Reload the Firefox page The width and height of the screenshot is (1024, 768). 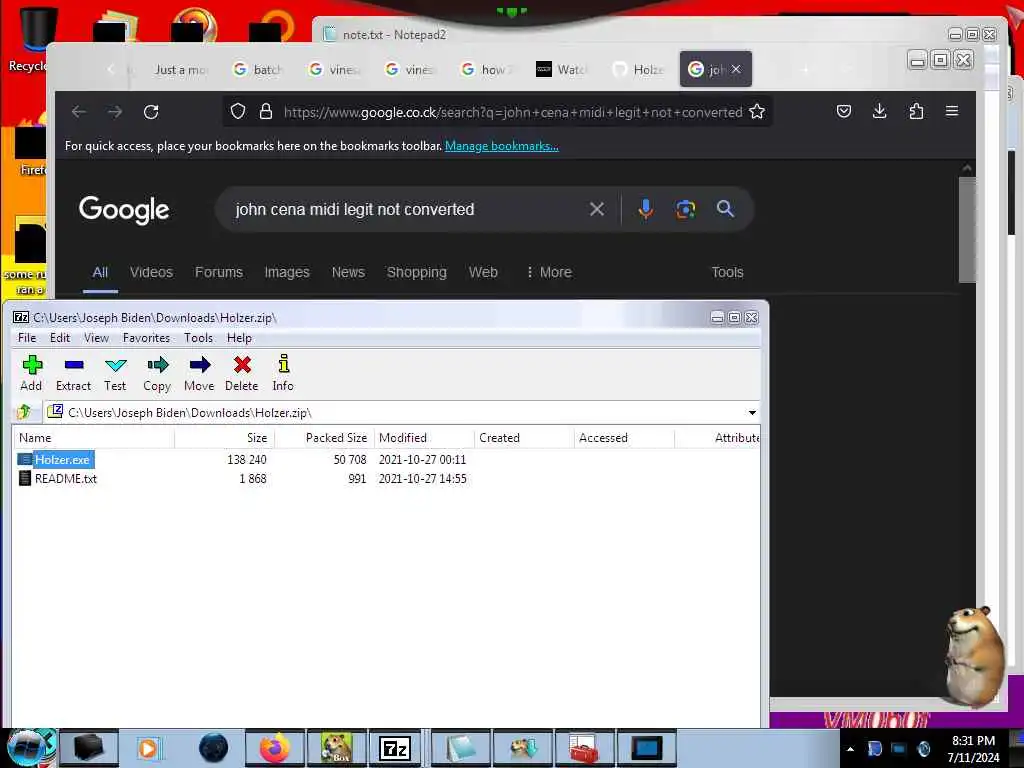(152, 112)
